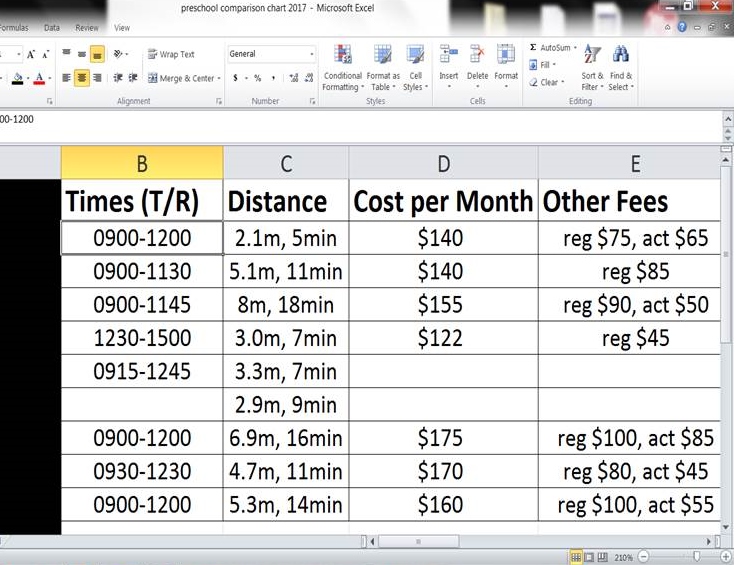Screen dimensions: 738x565
Task: Apply Top Align to the cell
Action: coord(66,54)
